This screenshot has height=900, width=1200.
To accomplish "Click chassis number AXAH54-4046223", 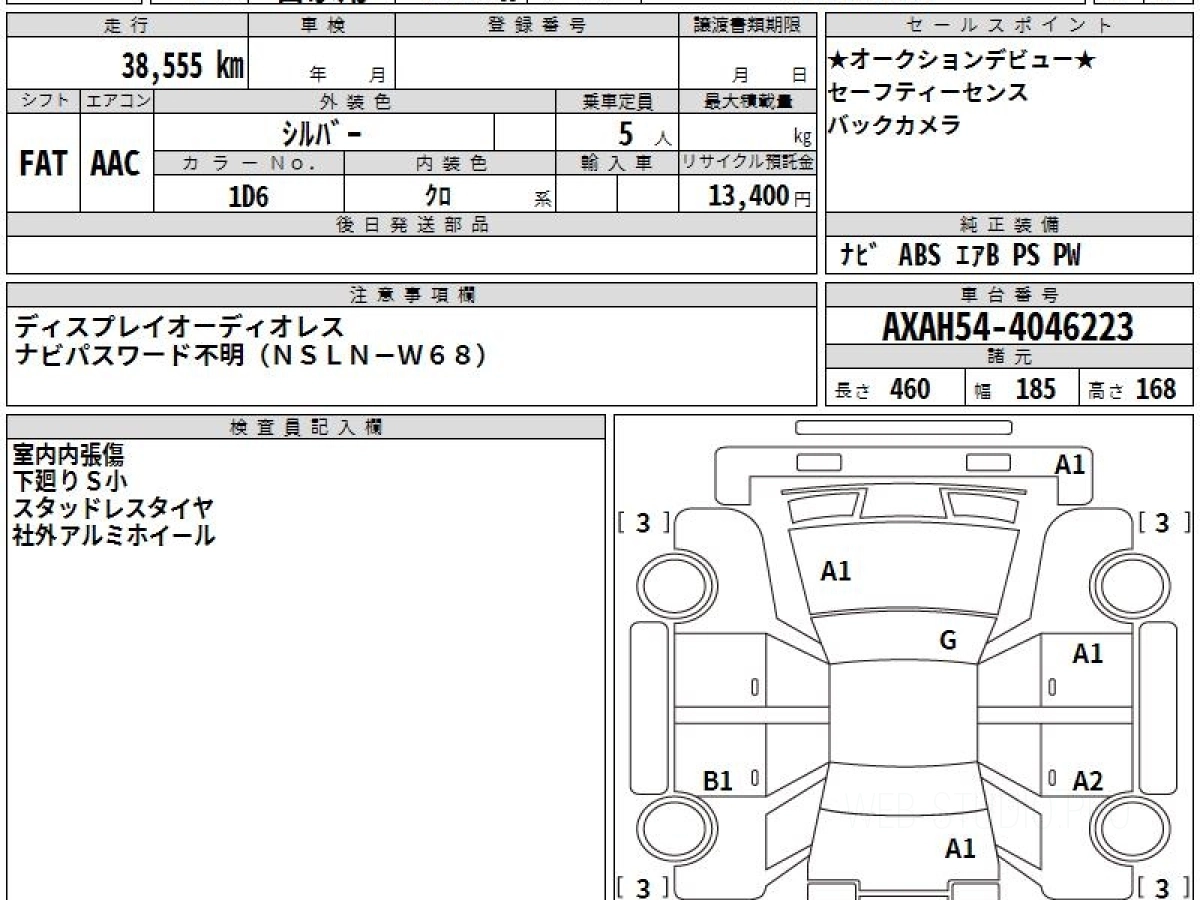I will [1008, 326].
